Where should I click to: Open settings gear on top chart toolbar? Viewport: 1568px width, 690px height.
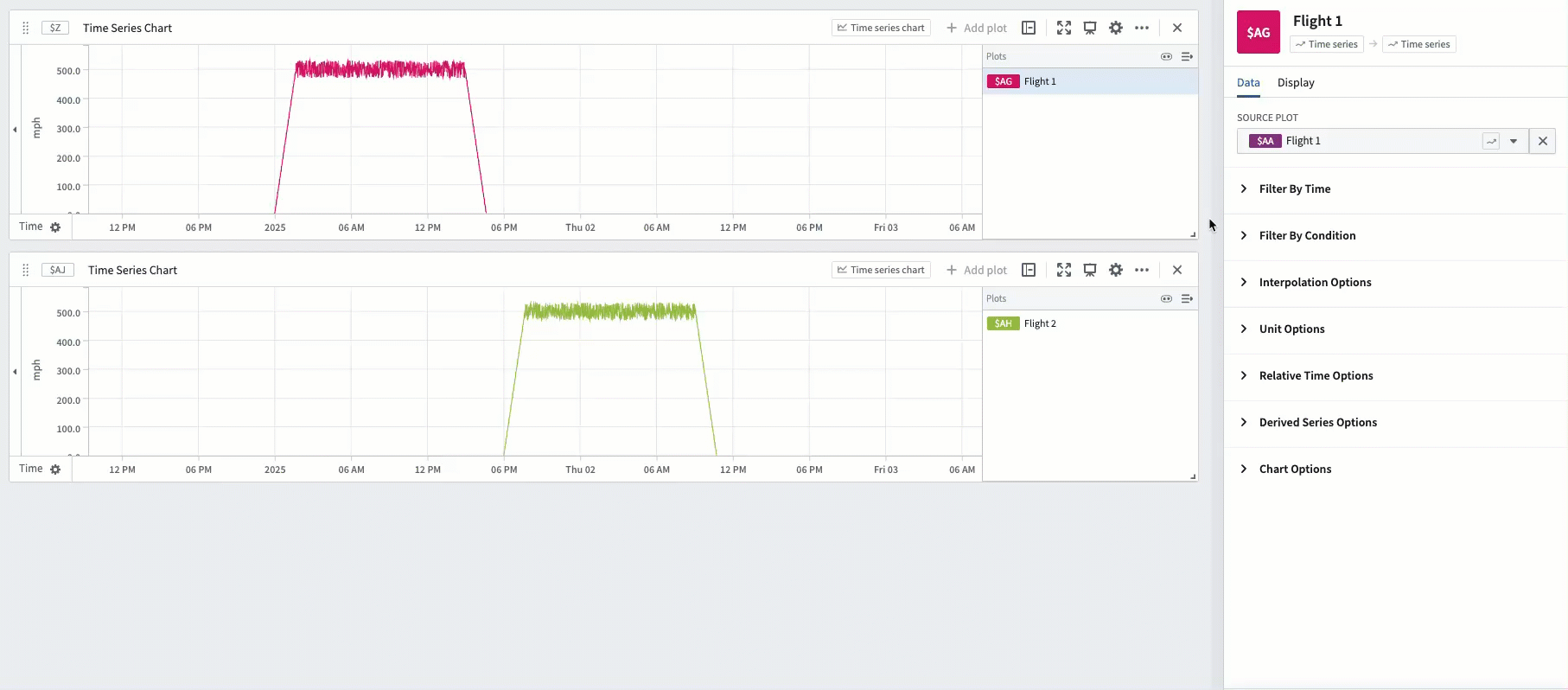point(1116,28)
